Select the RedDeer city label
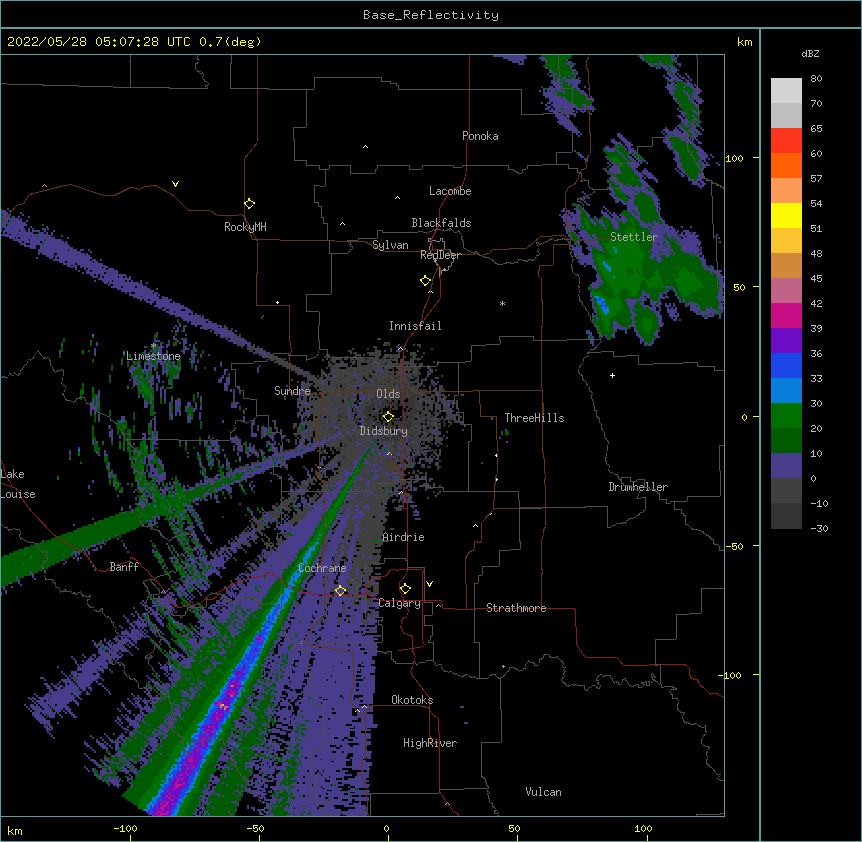862x842 pixels. 440,255
